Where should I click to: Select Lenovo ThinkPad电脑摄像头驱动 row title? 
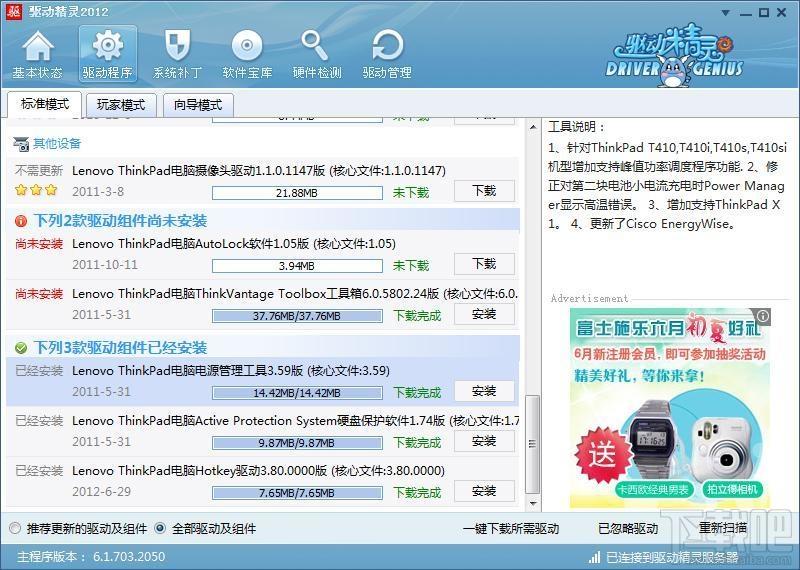tap(259, 170)
